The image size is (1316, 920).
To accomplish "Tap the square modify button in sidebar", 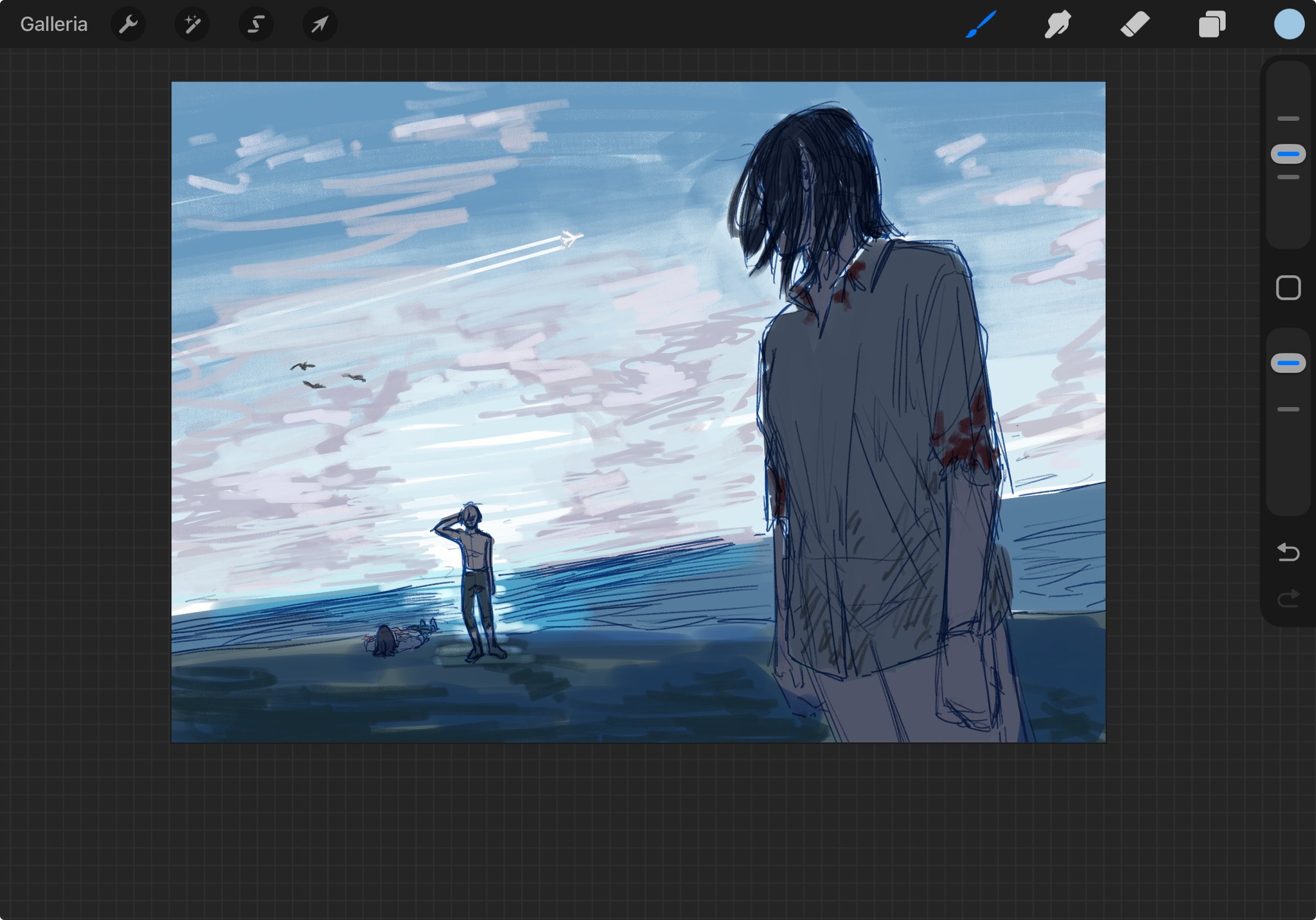I will [x=1288, y=287].
